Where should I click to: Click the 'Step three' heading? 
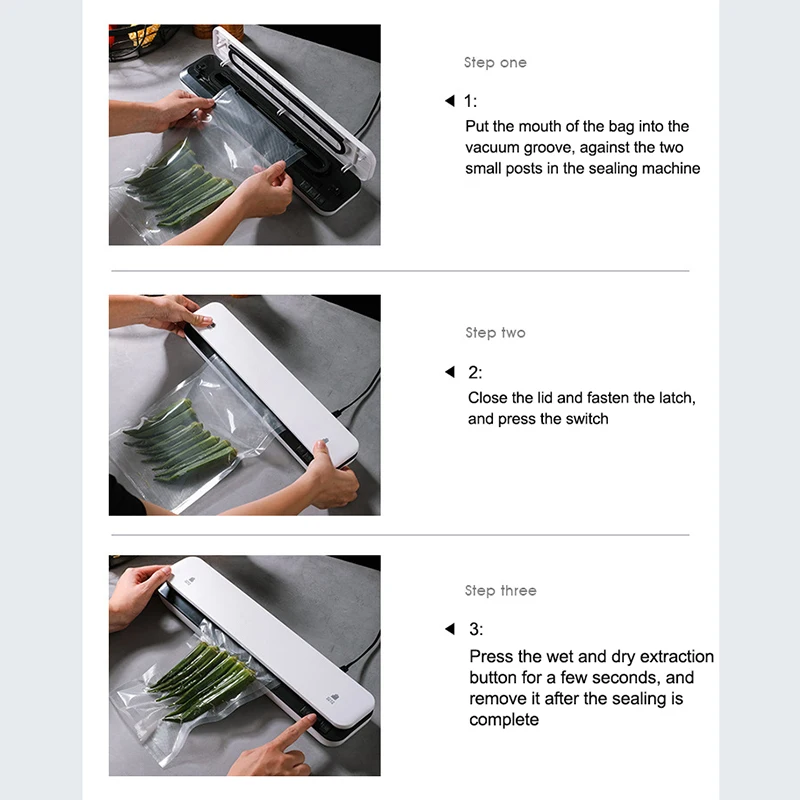click(501, 591)
